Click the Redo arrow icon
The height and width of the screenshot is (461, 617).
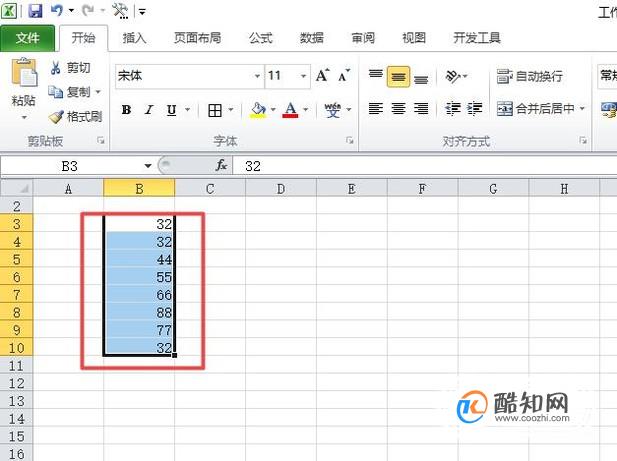click(88, 11)
